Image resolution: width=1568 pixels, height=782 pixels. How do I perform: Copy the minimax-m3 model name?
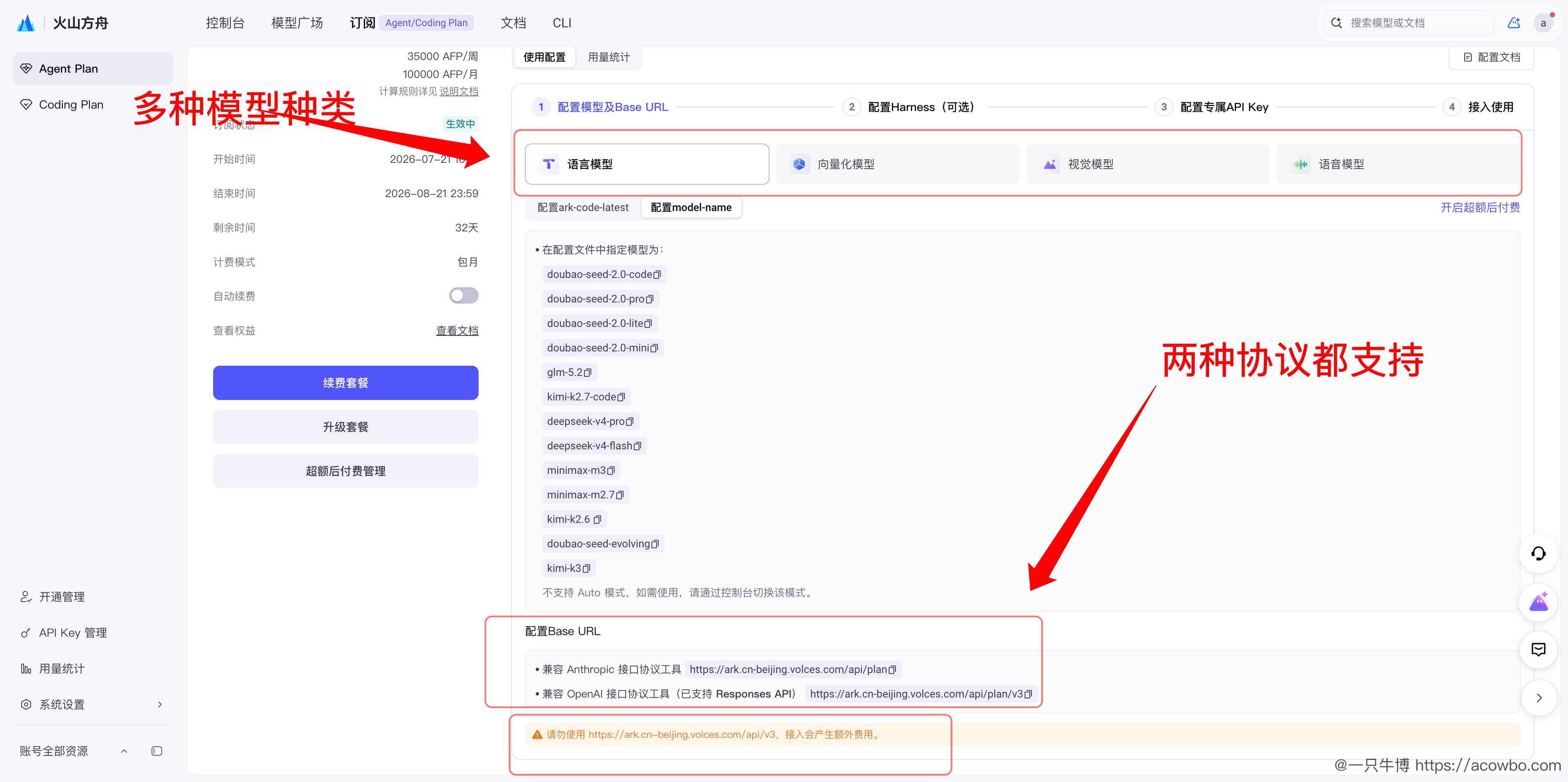[x=610, y=471]
